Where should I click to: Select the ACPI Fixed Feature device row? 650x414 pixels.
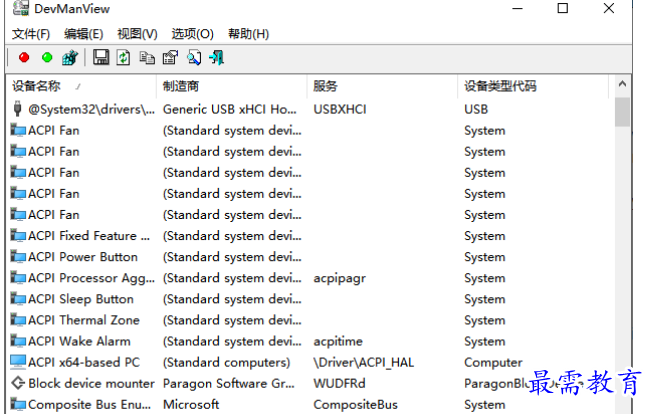click(310, 235)
